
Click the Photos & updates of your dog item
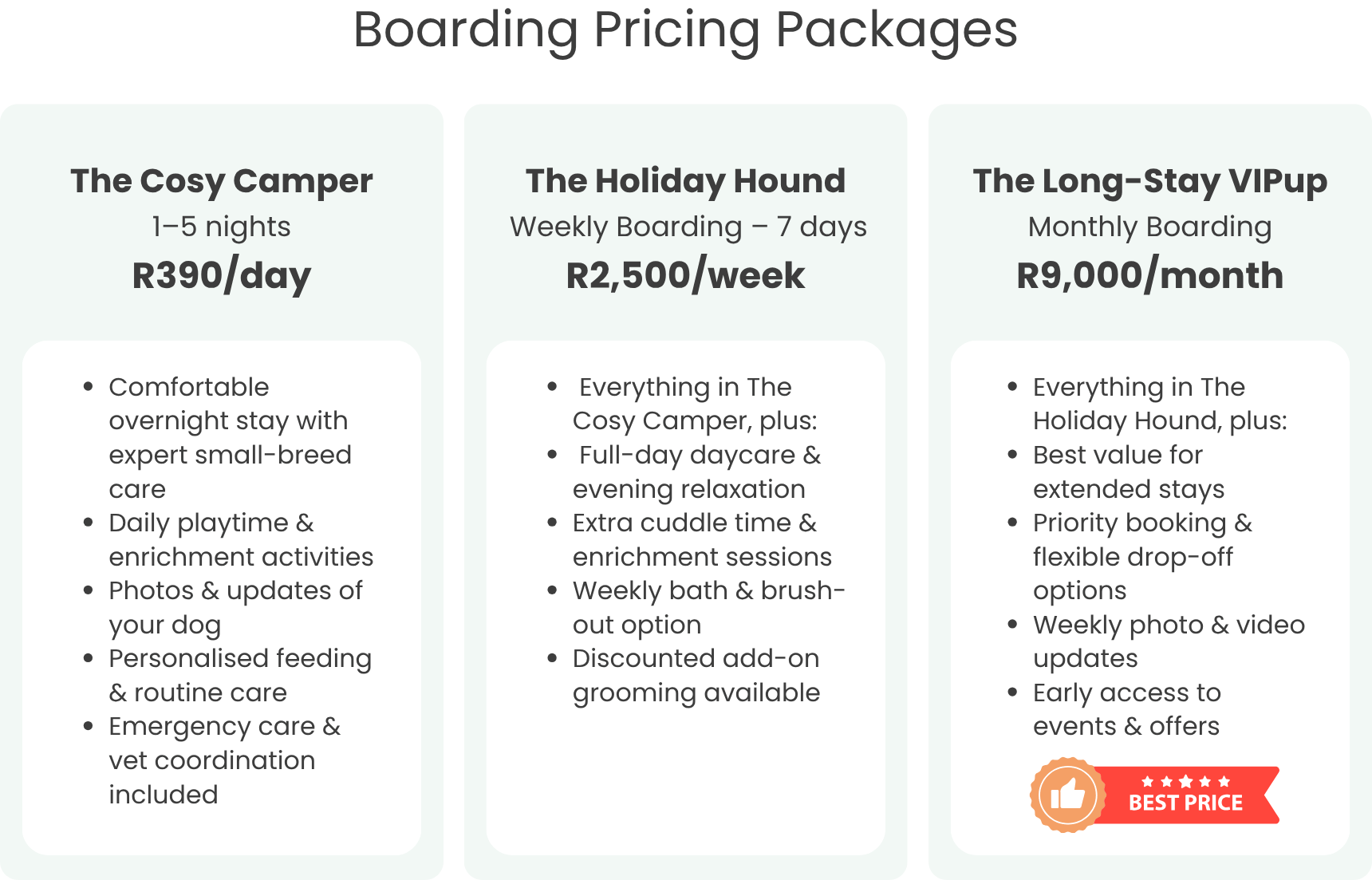point(235,608)
